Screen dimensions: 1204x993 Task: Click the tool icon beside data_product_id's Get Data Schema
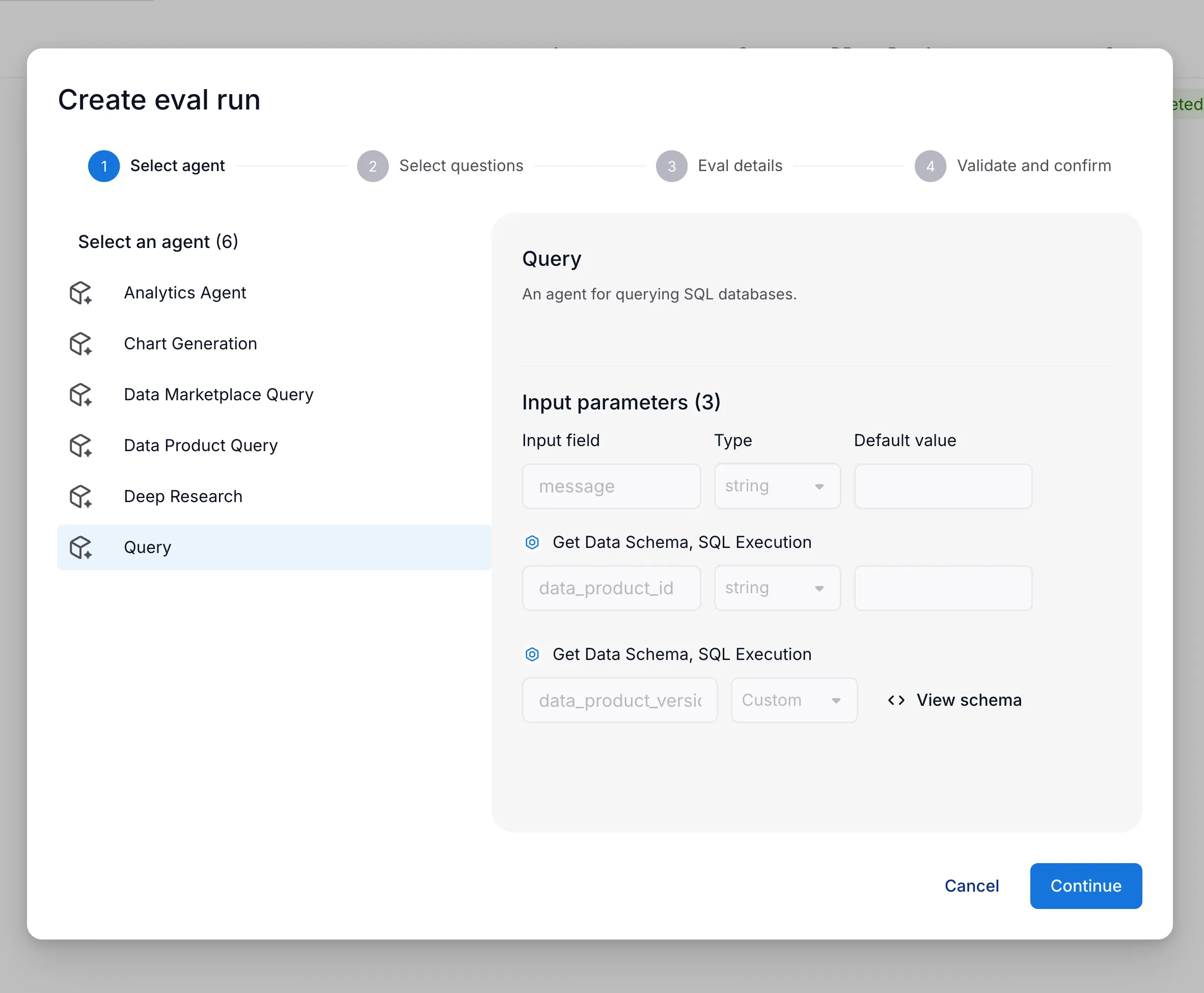(x=532, y=542)
